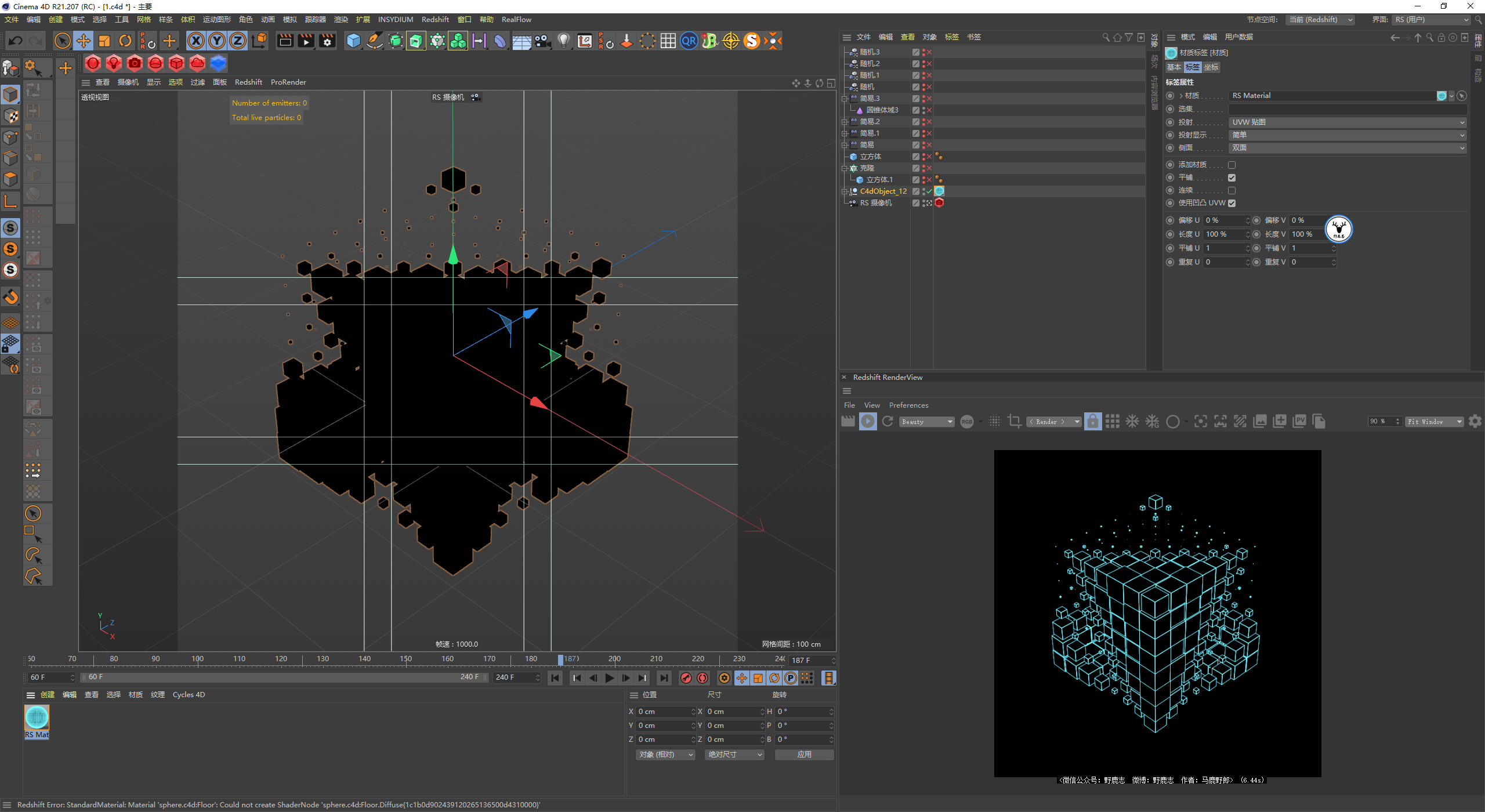Start Redshift IPR render play button
The height and width of the screenshot is (812, 1485).
tap(868, 421)
